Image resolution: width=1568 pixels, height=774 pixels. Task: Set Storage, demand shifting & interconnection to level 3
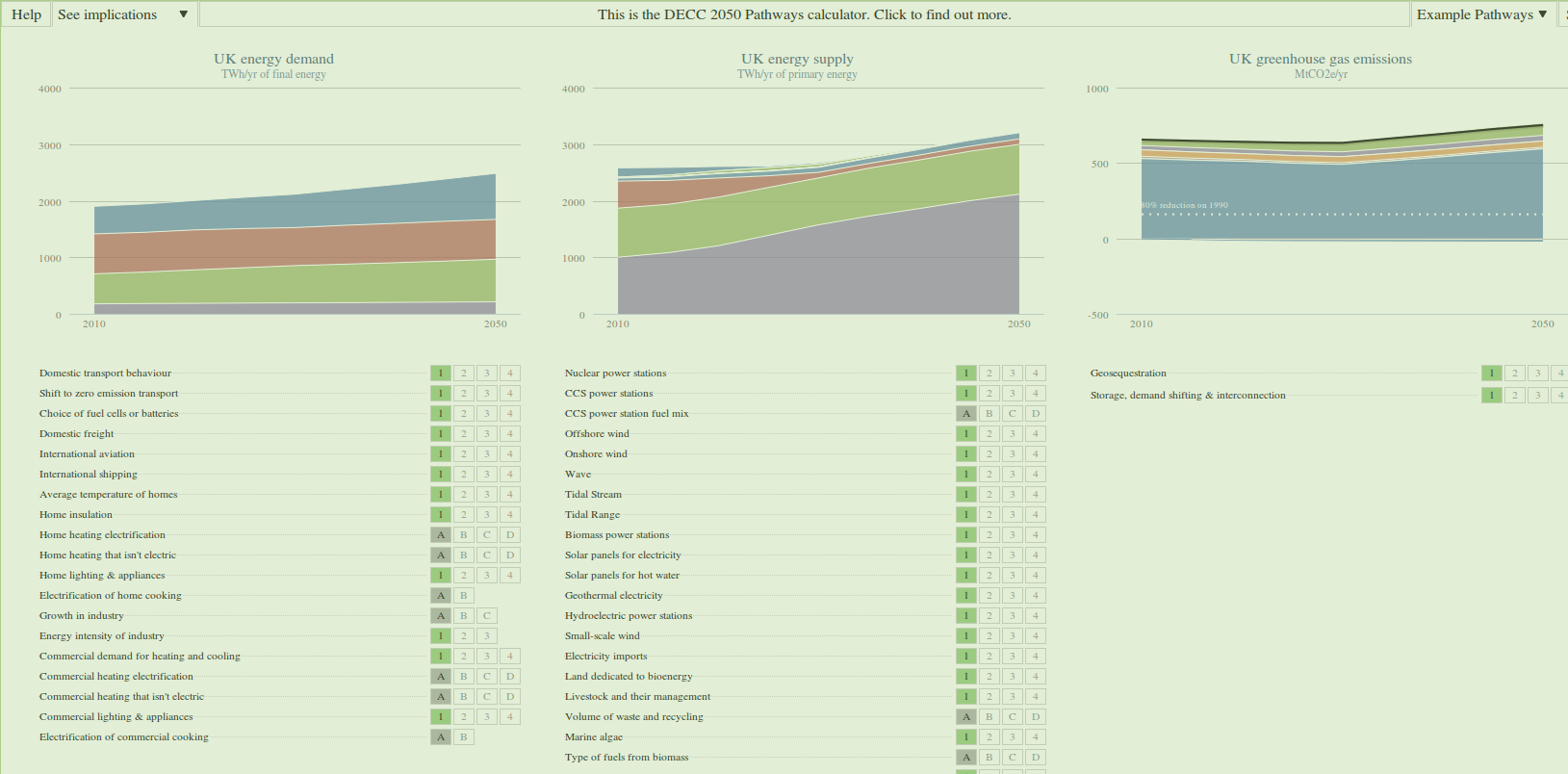[x=1538, y=396]
